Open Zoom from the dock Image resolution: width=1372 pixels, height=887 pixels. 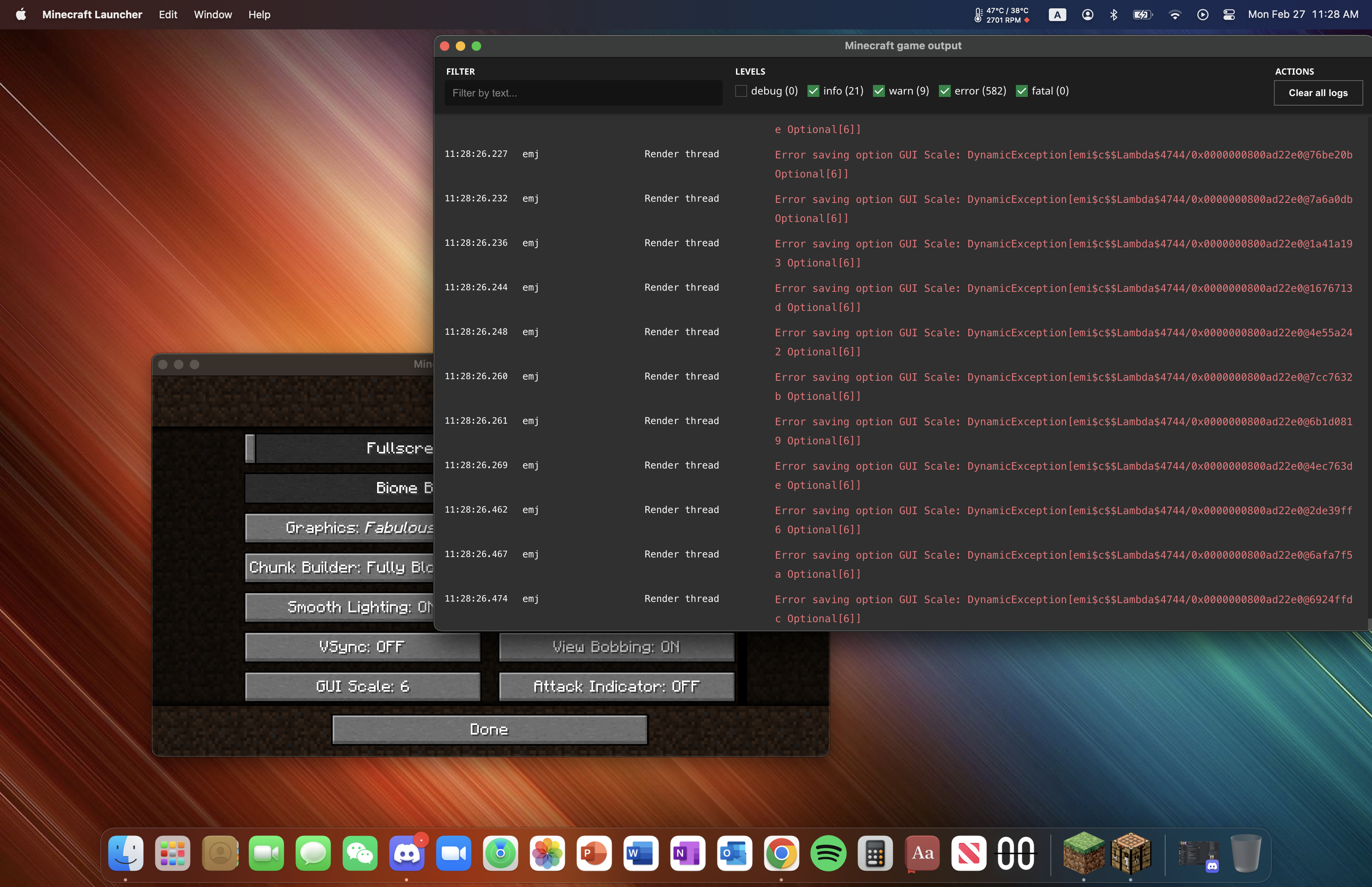click(454, 853)
